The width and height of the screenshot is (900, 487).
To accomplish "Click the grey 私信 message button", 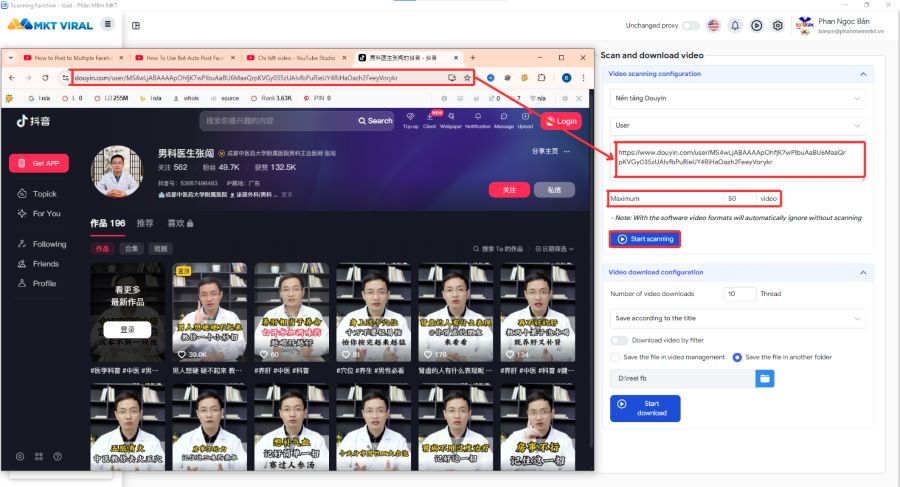I will tap(554, 190).
